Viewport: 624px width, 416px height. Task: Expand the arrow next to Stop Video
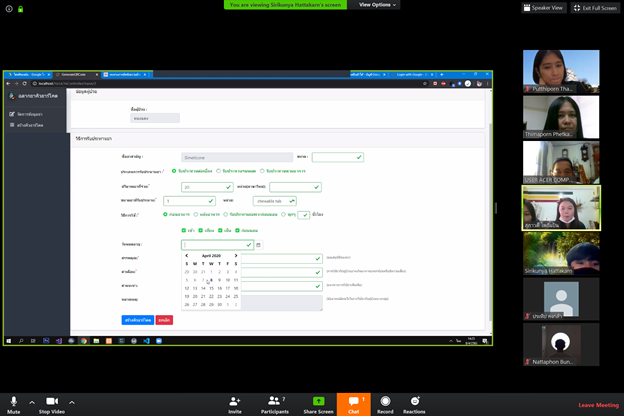[x=71, y=402]
